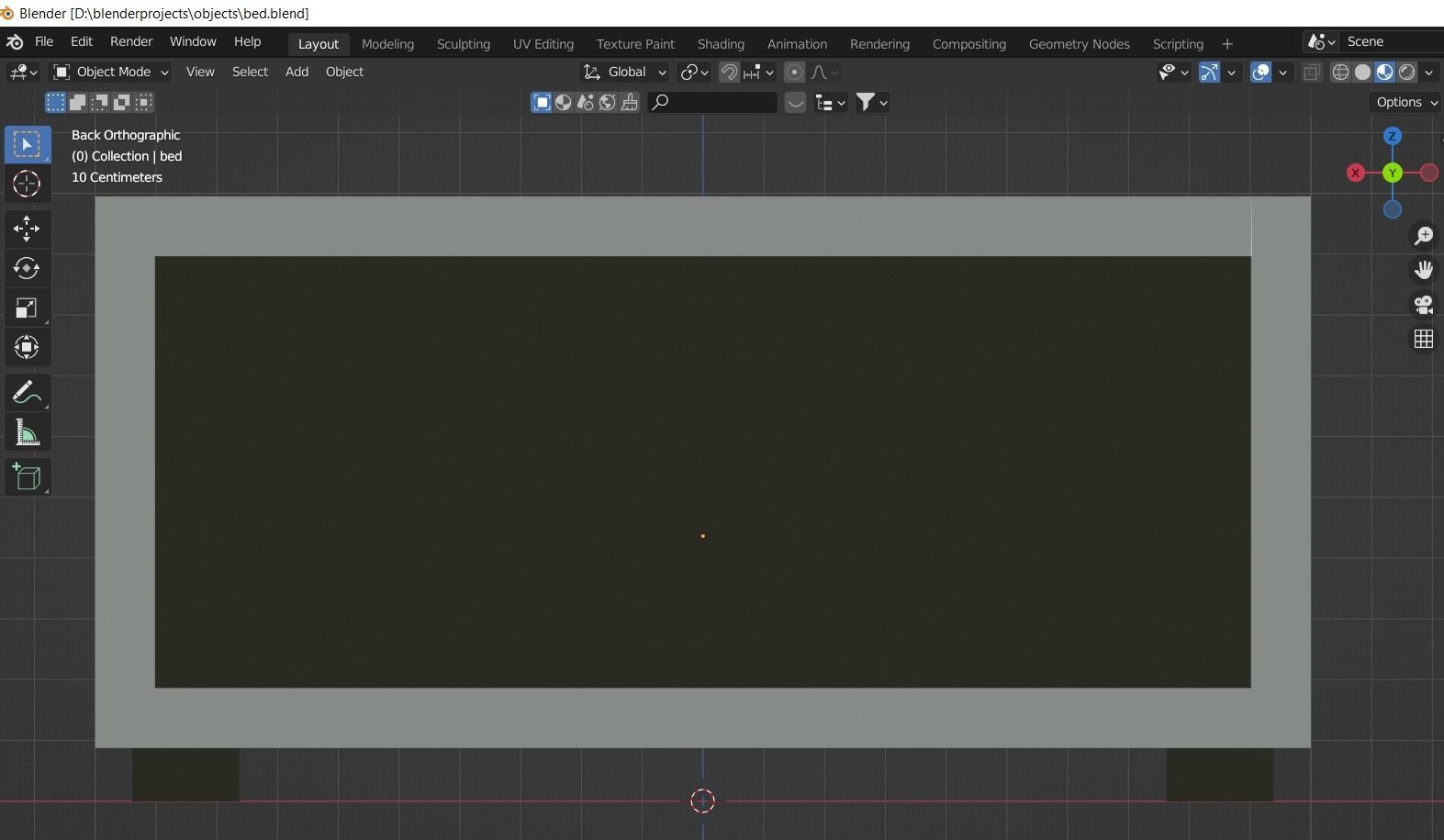Click the search input field

pos(712,102)
